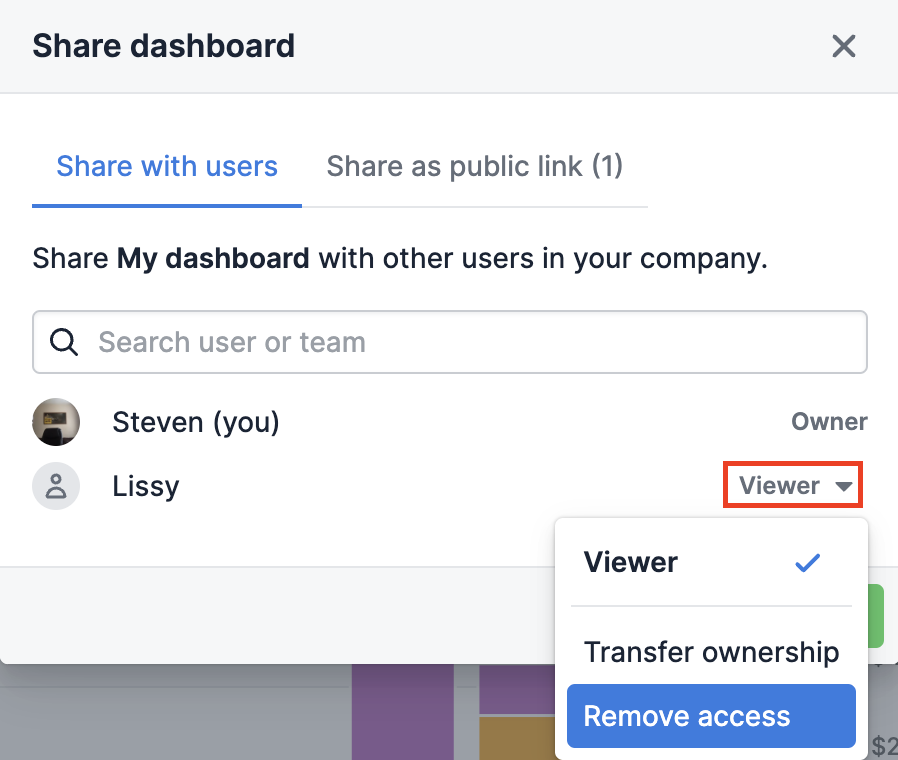Click the Owner label next to Steven
The image size is (898, 760).
coord(829,422)
